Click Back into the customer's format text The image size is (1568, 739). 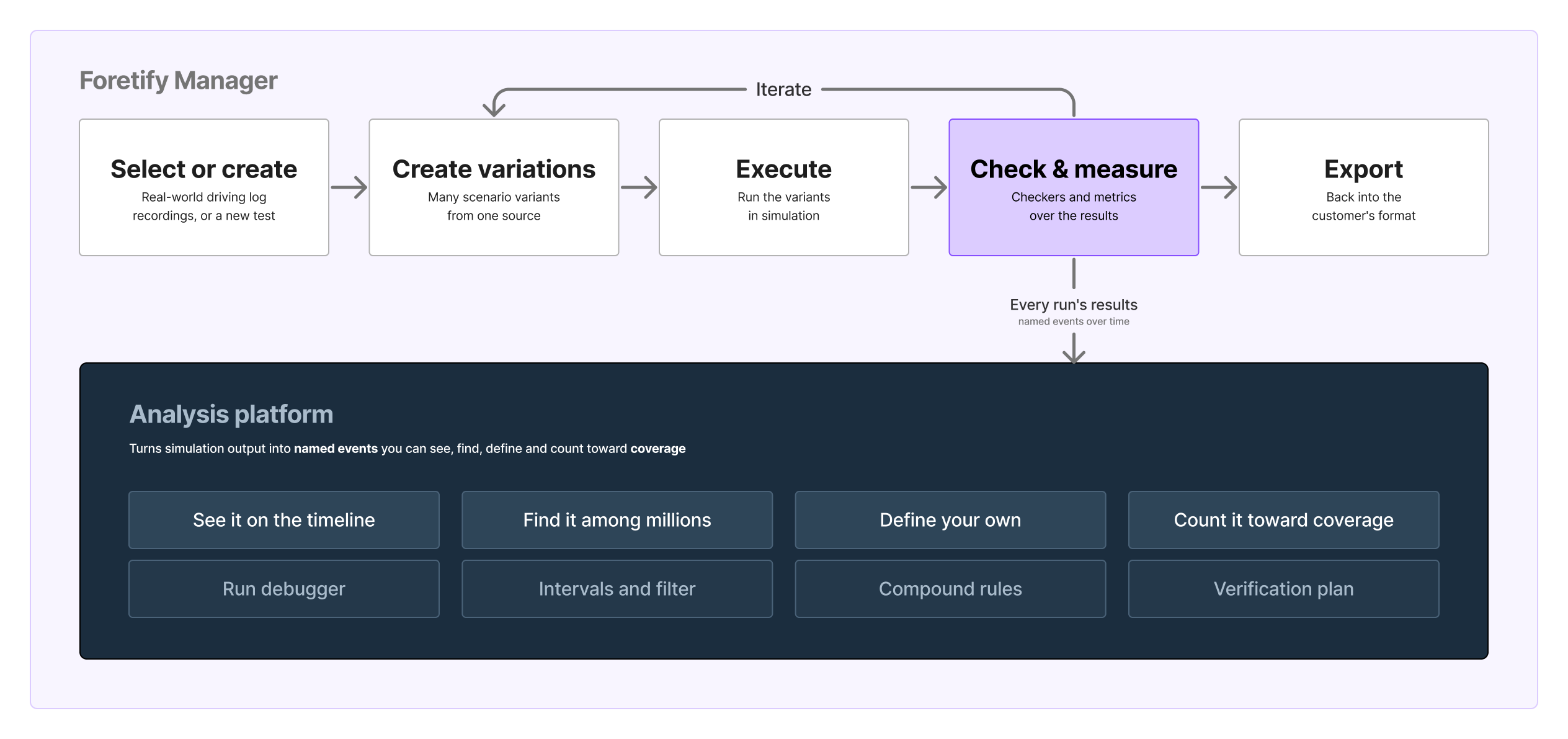(1364, 207)
